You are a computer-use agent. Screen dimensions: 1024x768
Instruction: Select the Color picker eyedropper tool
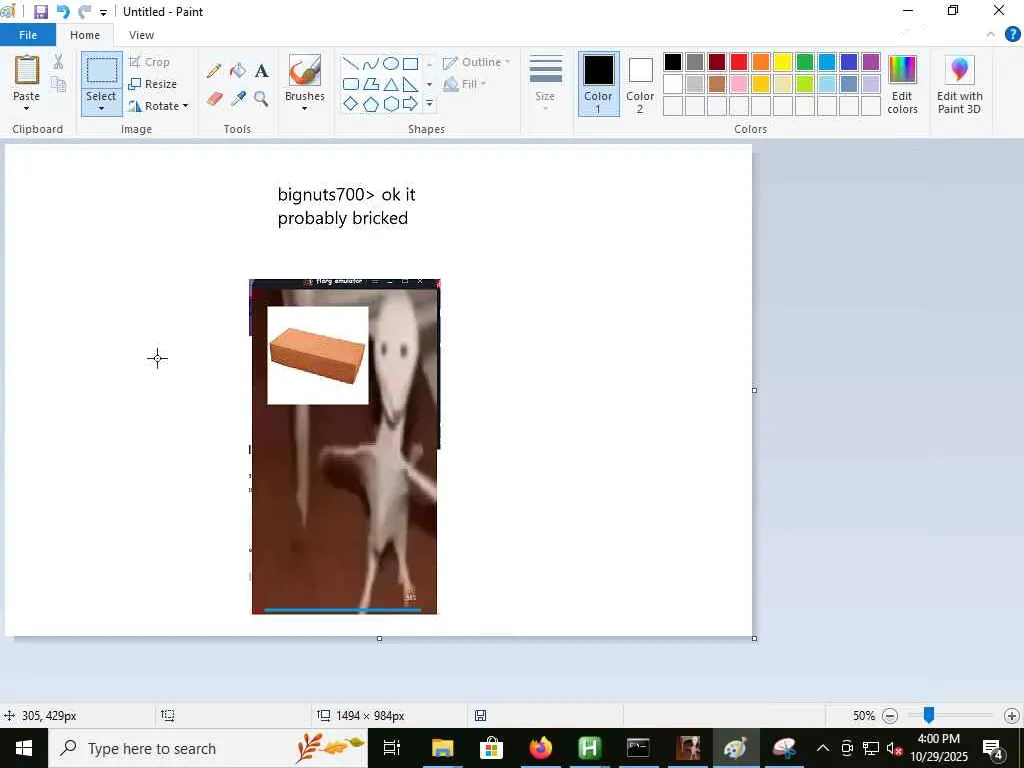(238, 99)
